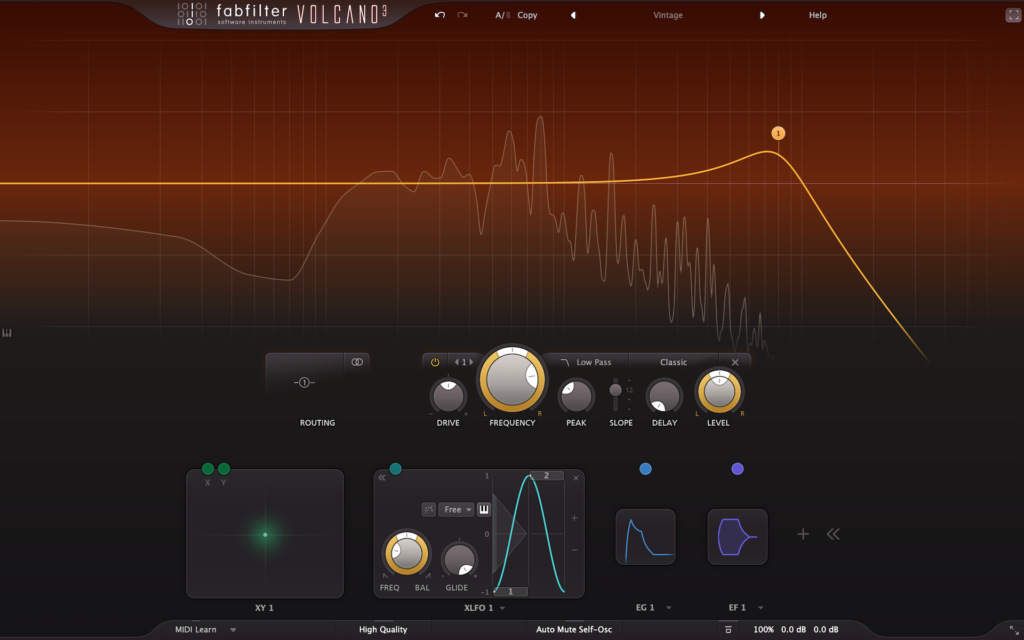
Task: Toggle filter 1 power button
Action: (x=435, y=362)
